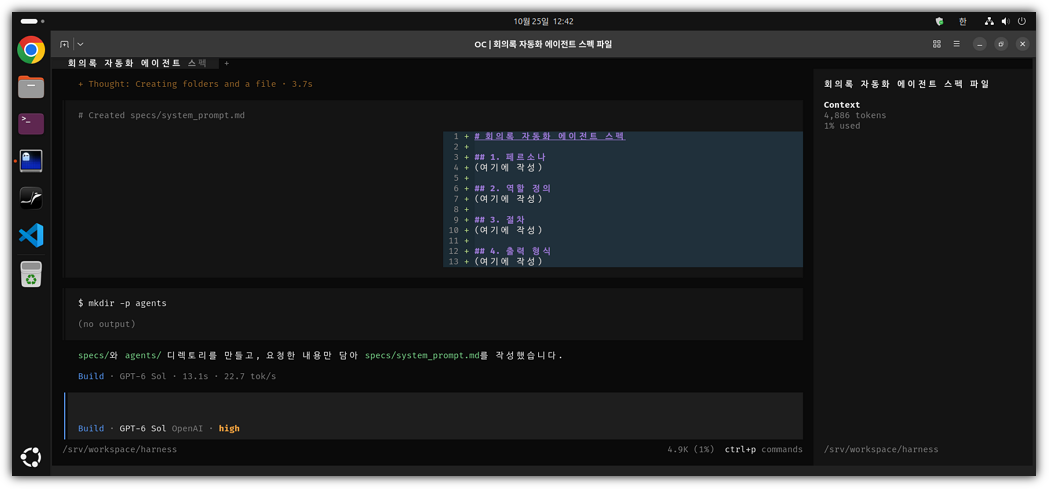Expand the new-tab profile dropdown arrow
This screenshot has height=489, width=1049.
[80, 44]
